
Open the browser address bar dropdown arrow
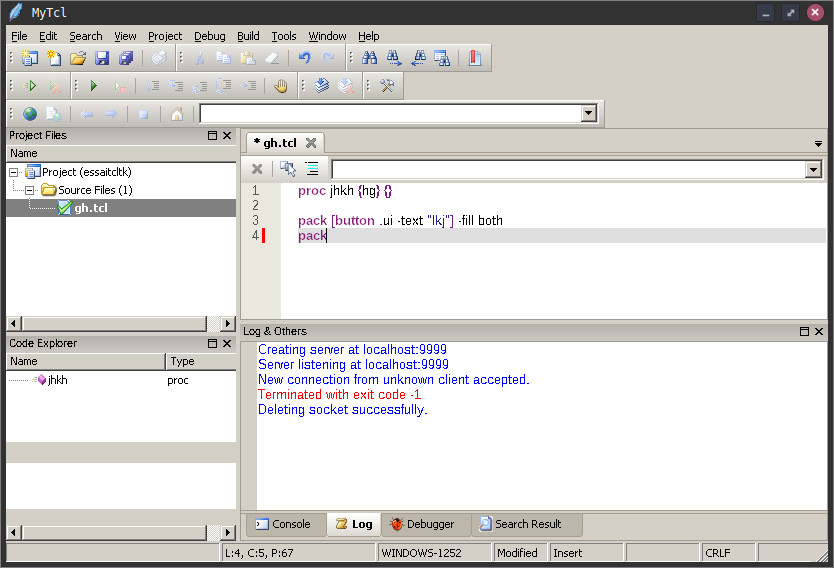tap(589, 114)
